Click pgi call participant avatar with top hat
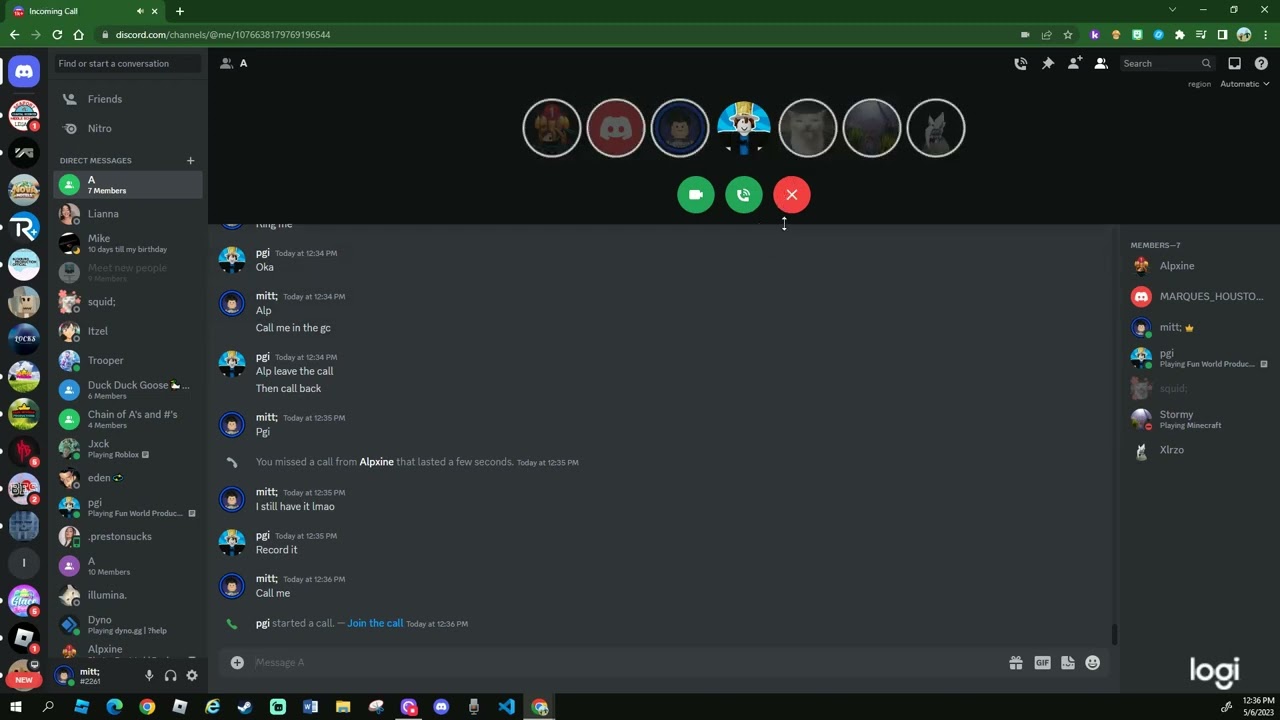This screenshot has width=1280, height=720. coord(744,128)
